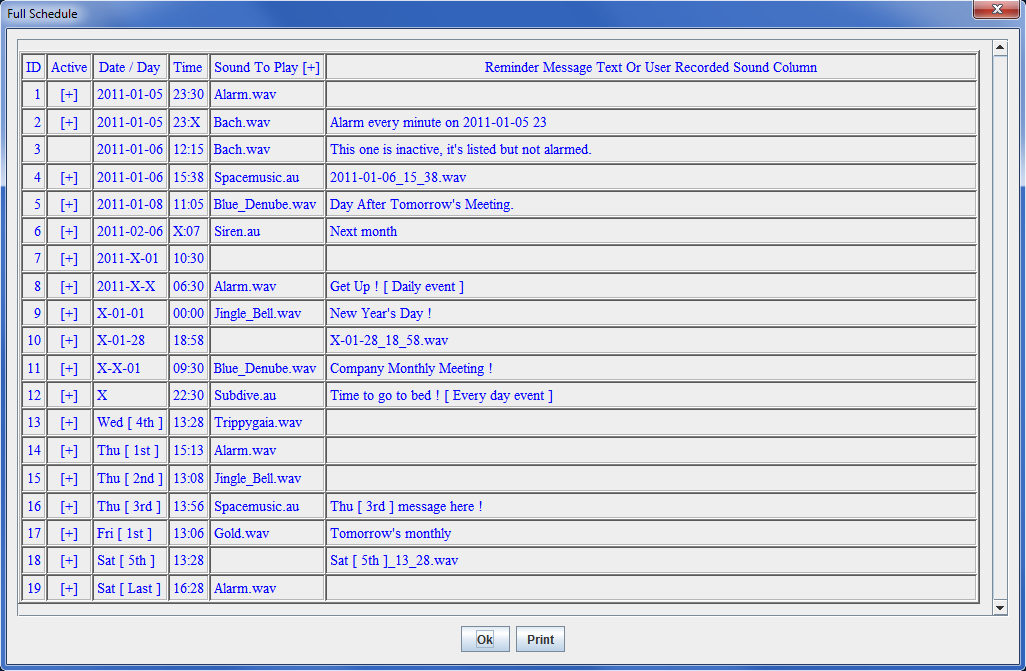Viewport: 1026px width, 671px height.
Task: Select the X-01-01 date cell
Action: (121, 314)
